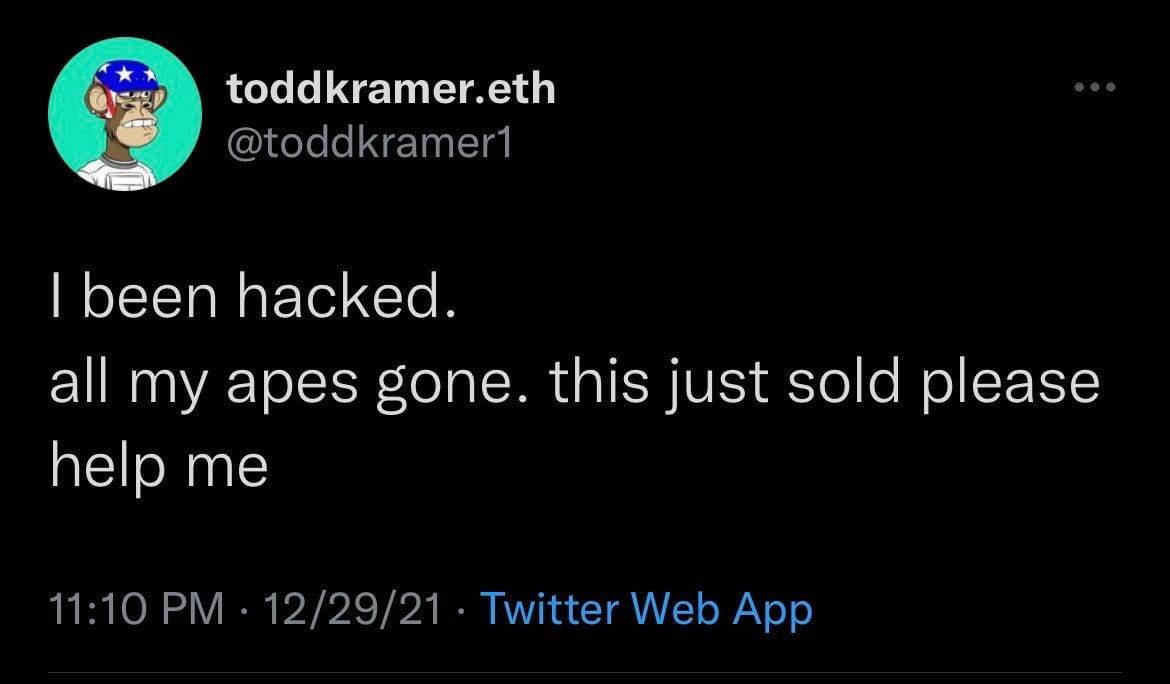Open the Twitter Web App source link
This screenshot has height=684, width=1170.
point(645,607)
